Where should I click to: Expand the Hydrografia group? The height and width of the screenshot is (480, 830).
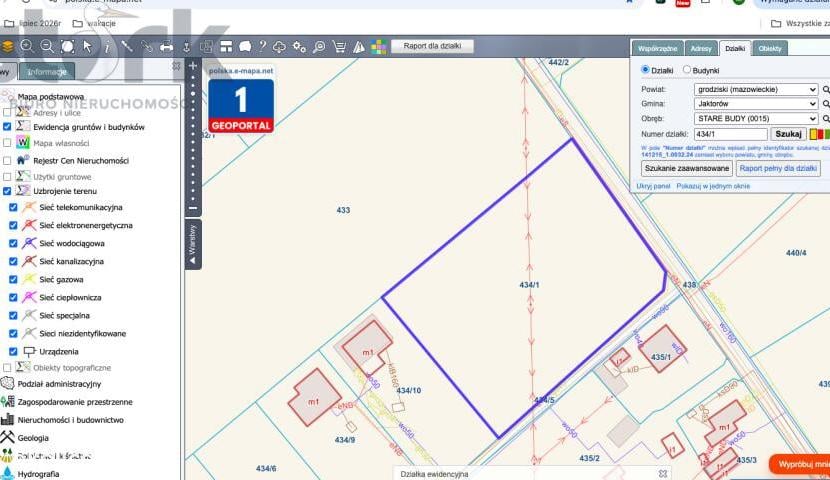38,474
